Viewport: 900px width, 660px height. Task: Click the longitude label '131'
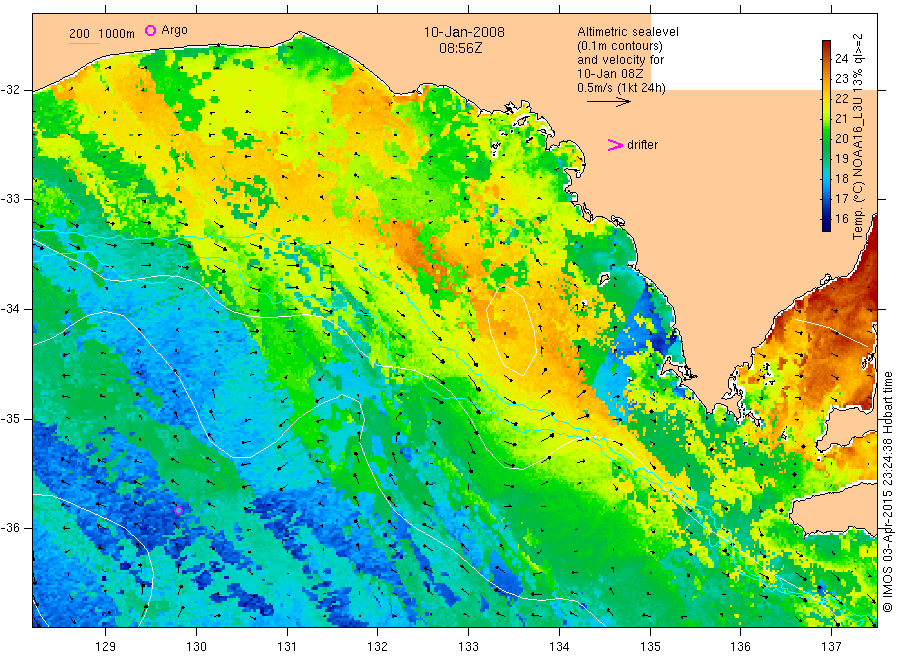[x=287, y=646]
